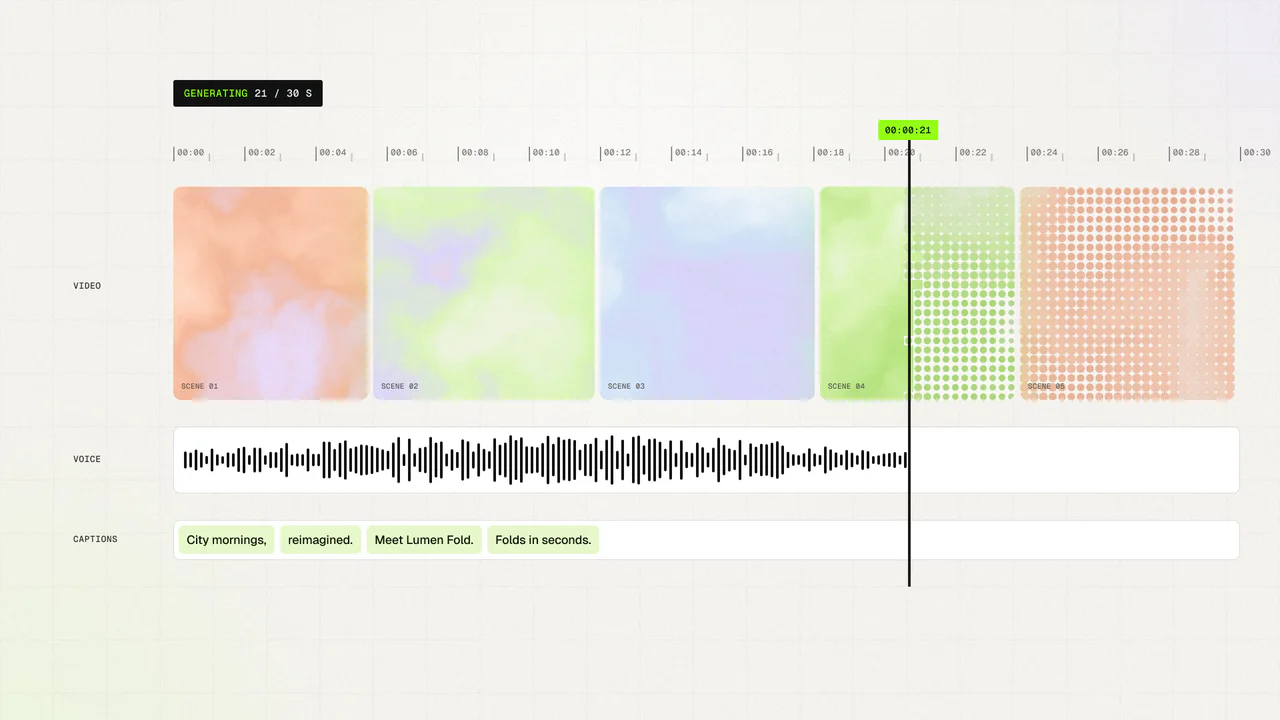Jump to the 00:02 ruler mark
The height and width of the screenshot is (720, 1280).
tap(262, 153)
